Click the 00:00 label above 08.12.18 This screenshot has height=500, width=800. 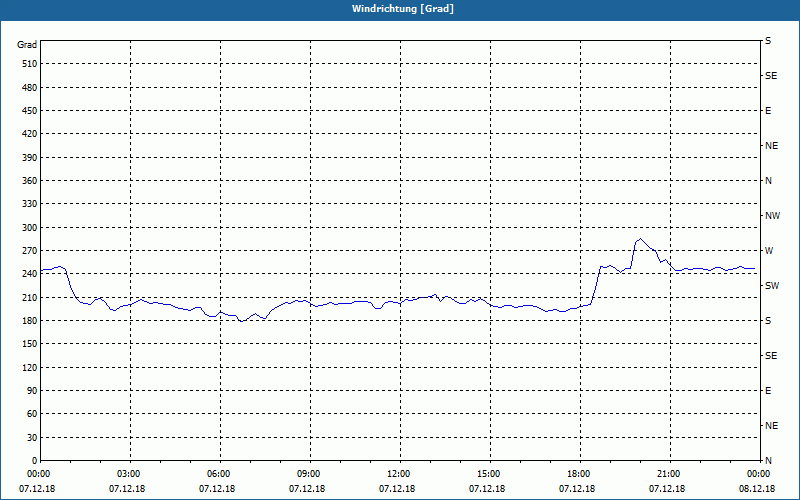point(759,474)
